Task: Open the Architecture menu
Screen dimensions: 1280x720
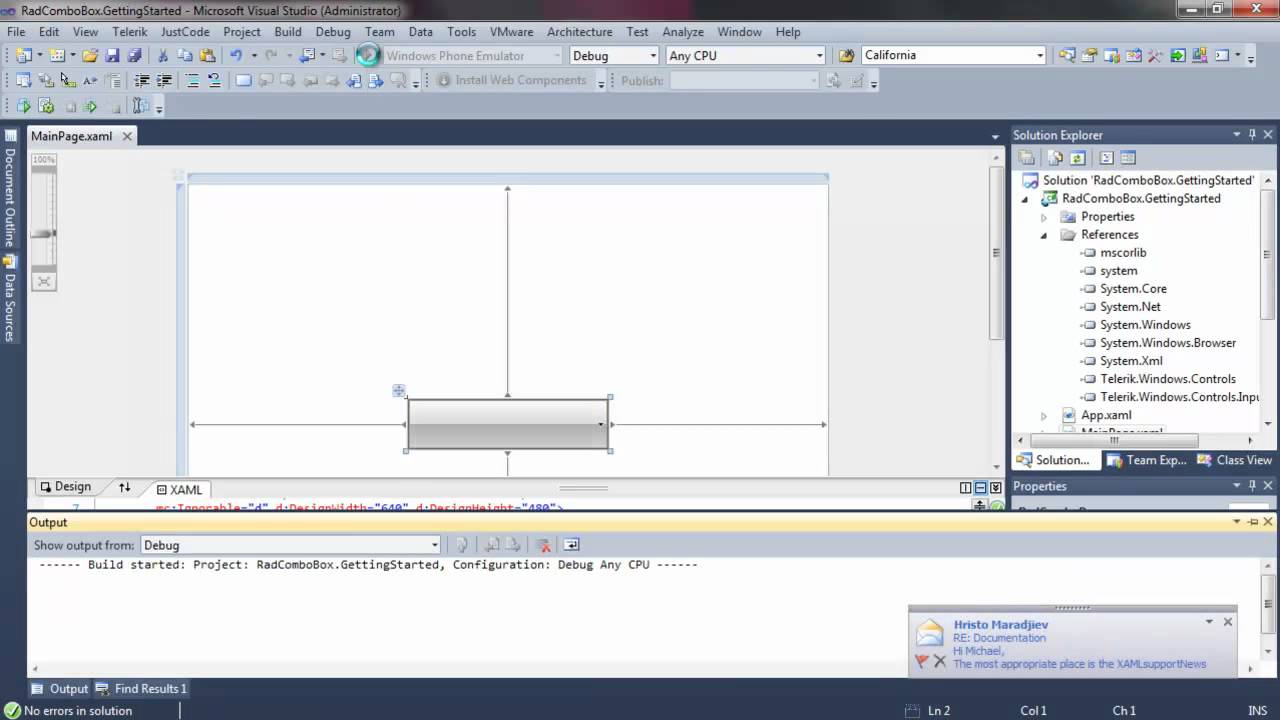Action: coord(580,32)
